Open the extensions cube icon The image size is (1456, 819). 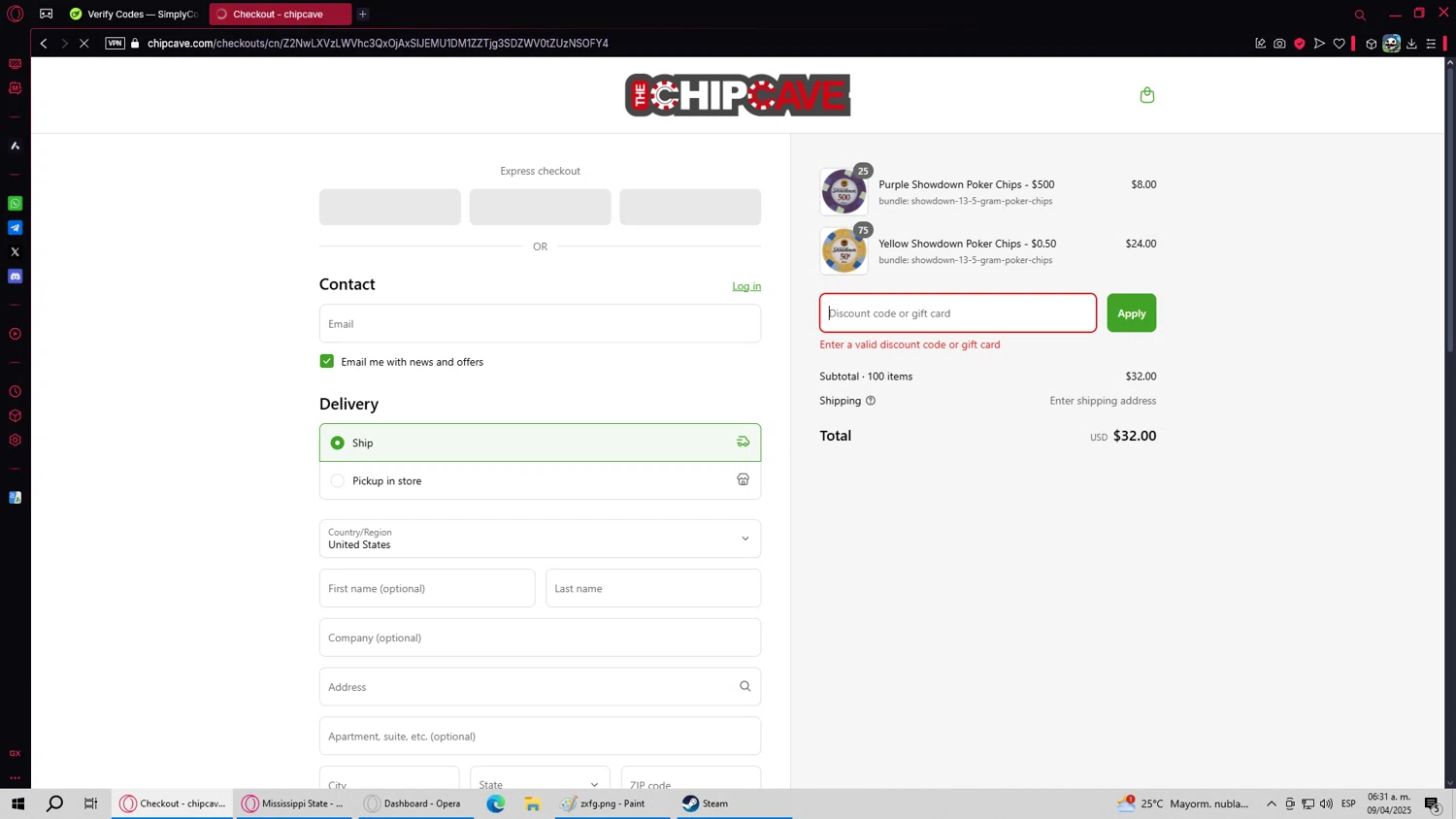pos(1372,44)
